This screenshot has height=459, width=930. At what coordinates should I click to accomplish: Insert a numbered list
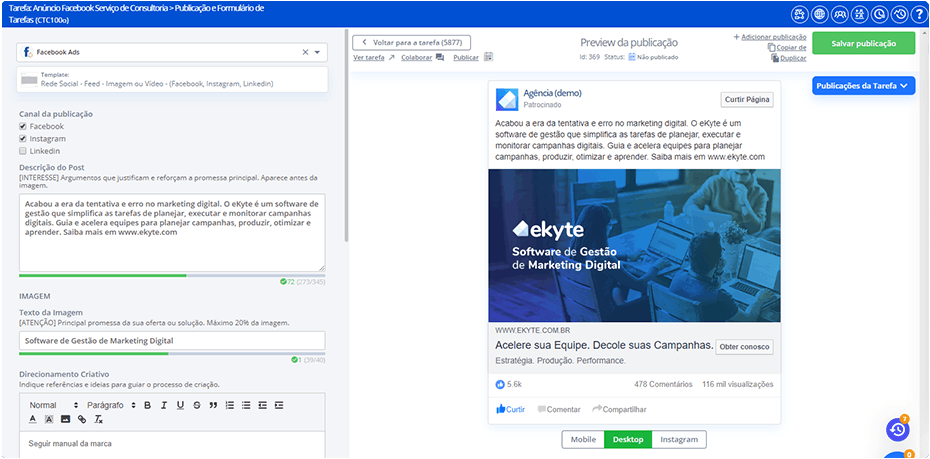pyautogui.click(x=230, y=405)
